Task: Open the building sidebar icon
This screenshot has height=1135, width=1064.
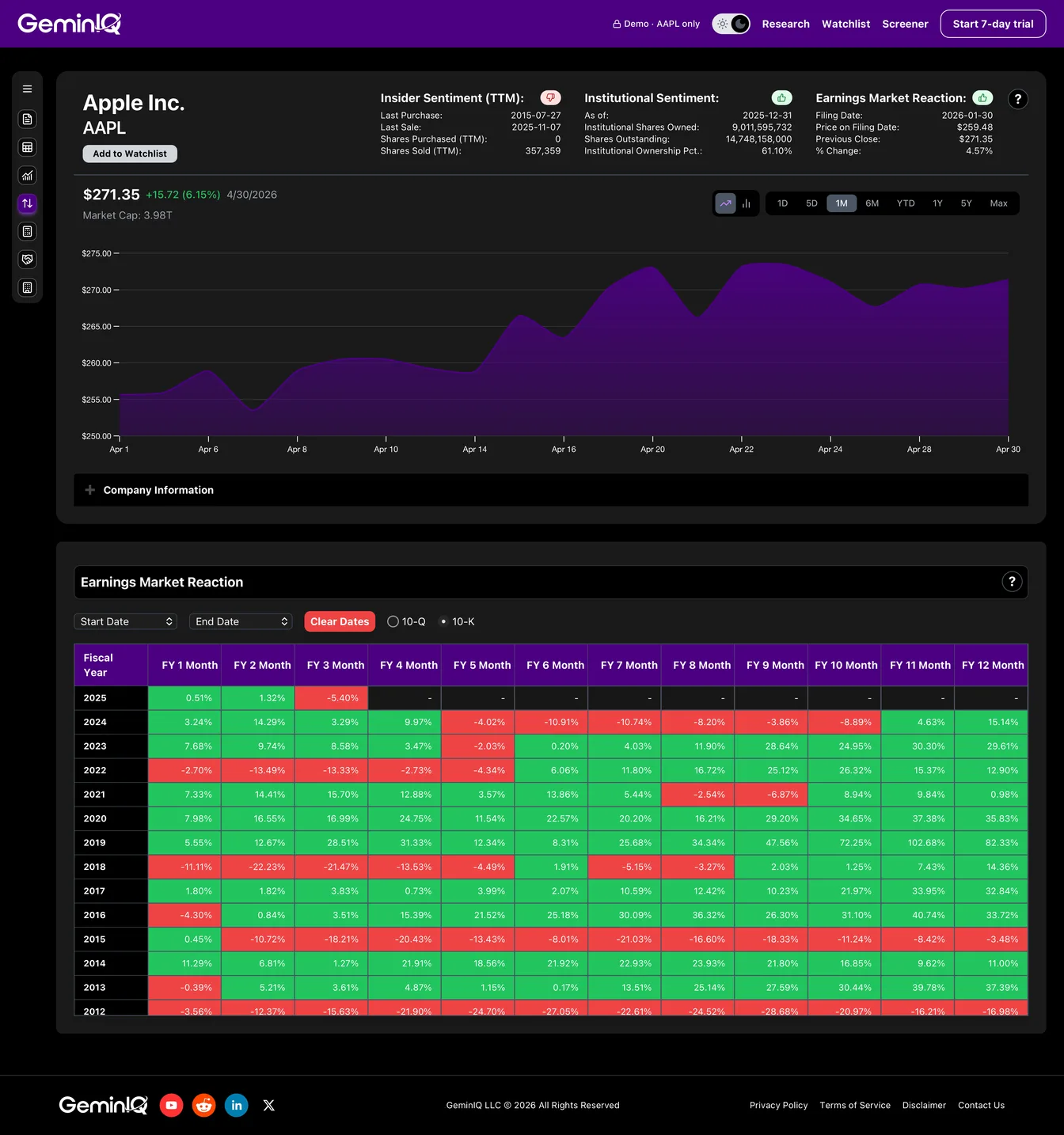Action: click(x=27, y=288)
